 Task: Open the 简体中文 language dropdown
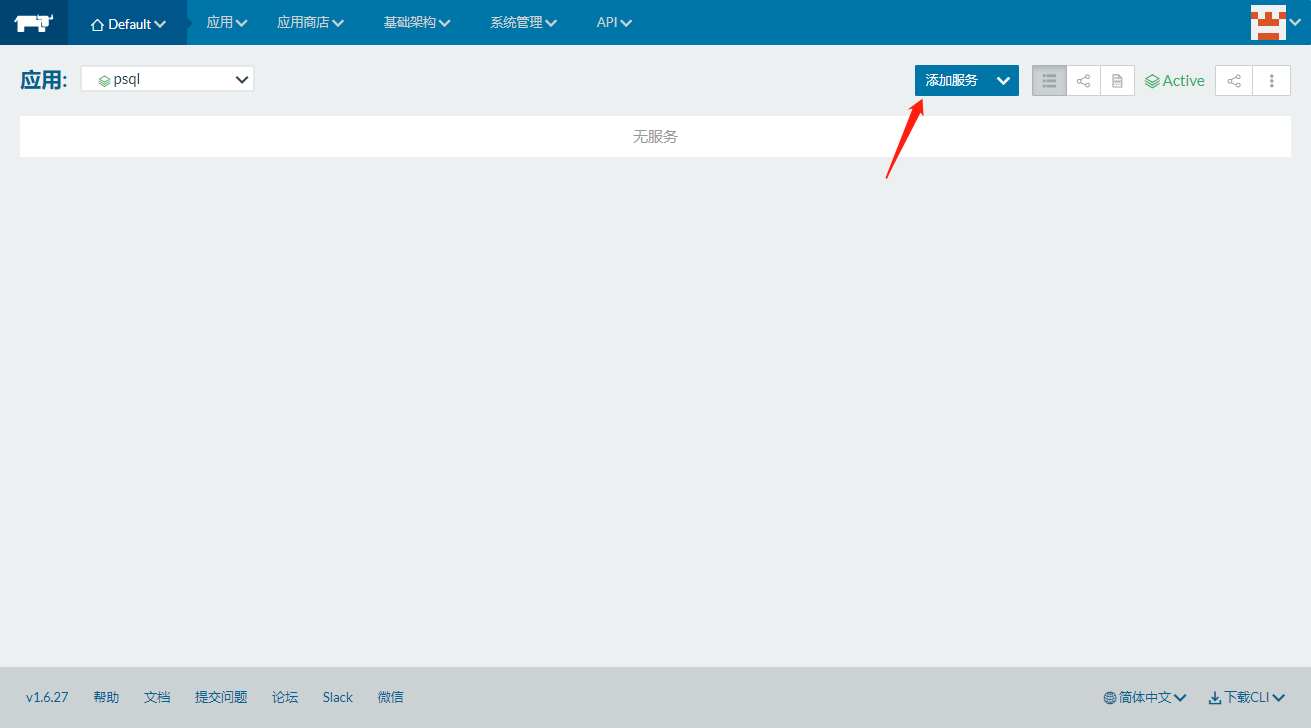tap(1145, 697)
